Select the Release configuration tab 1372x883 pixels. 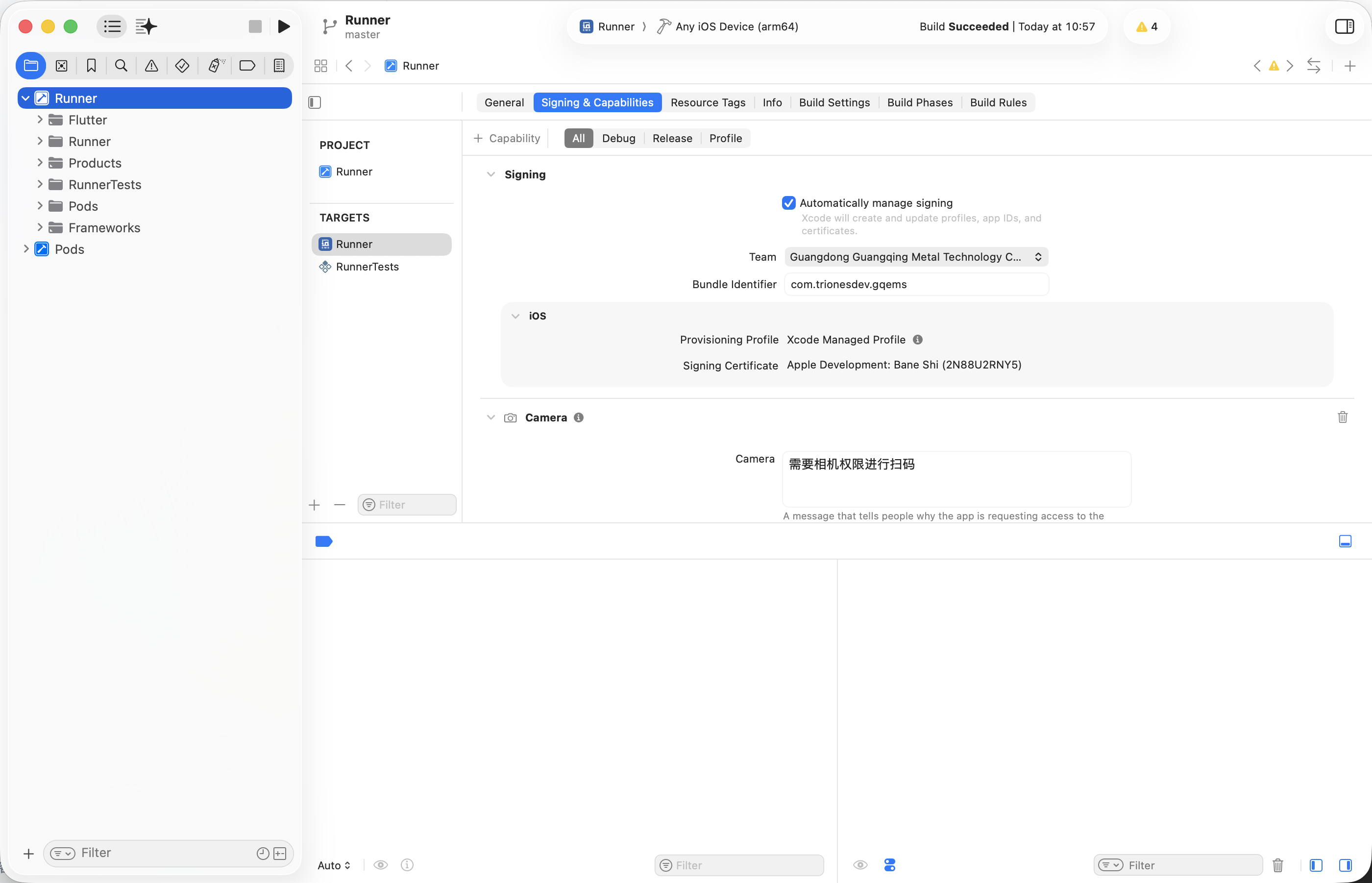[672, 138]
